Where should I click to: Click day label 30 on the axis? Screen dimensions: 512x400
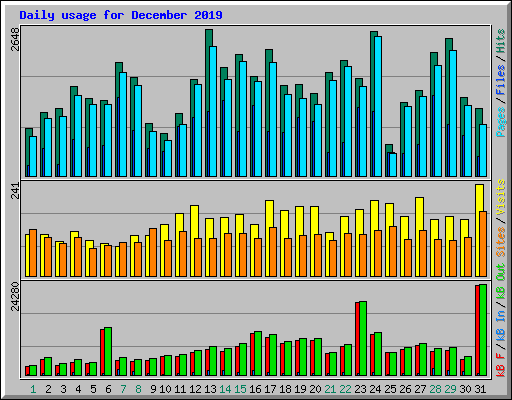465,389
